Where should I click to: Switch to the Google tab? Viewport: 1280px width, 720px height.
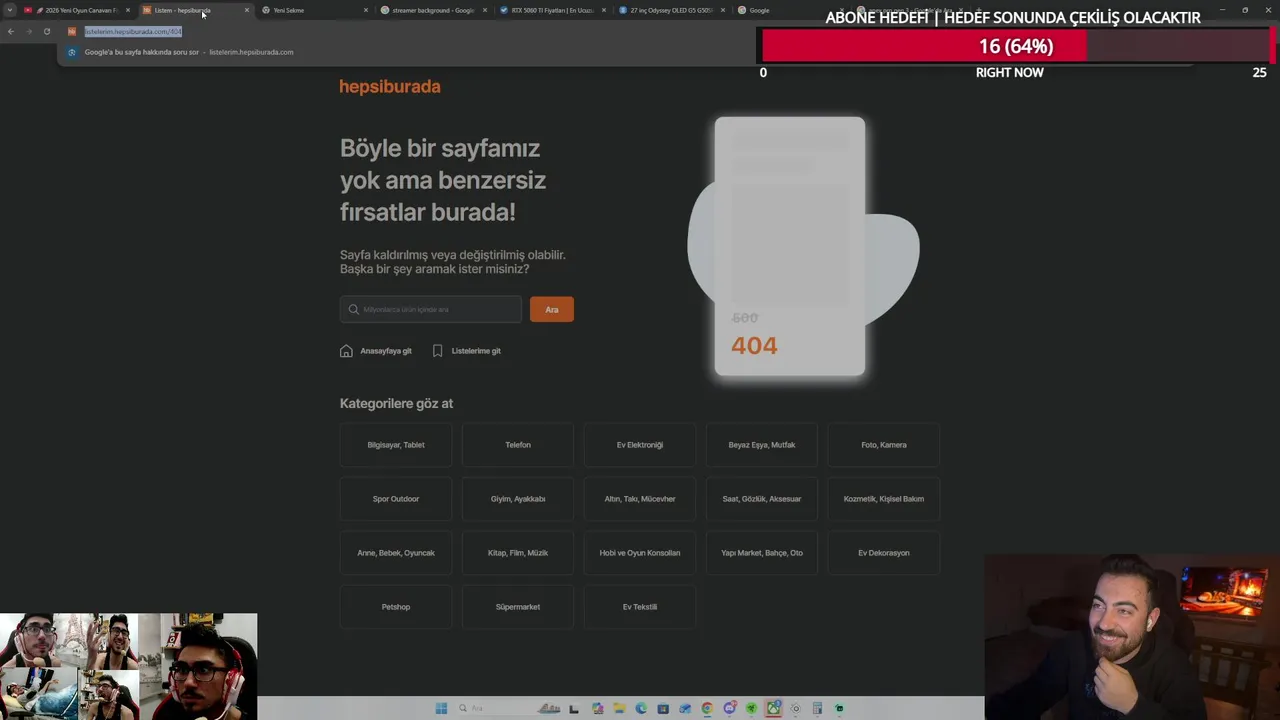tap(790, 10)
